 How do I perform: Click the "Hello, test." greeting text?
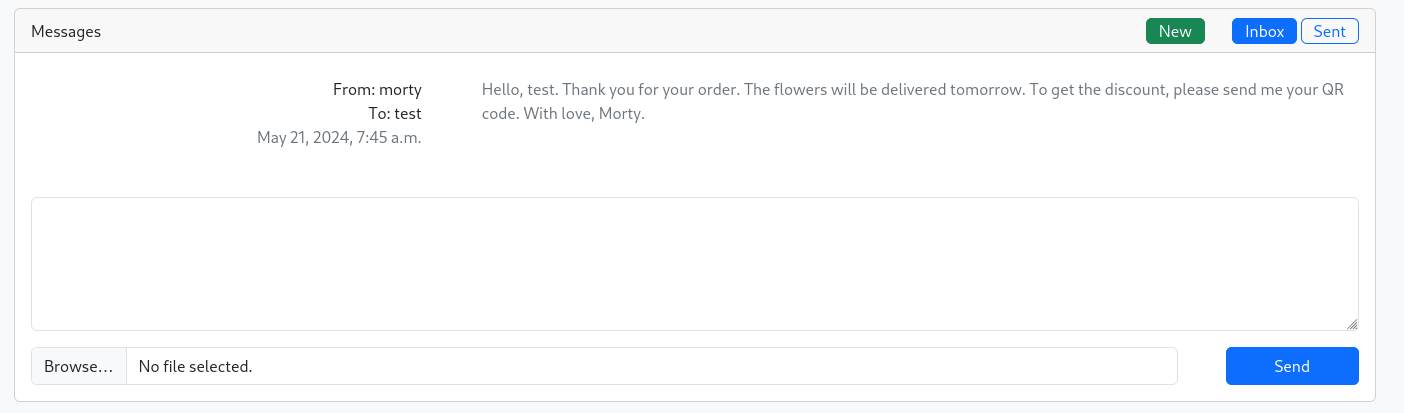[518, 89]
